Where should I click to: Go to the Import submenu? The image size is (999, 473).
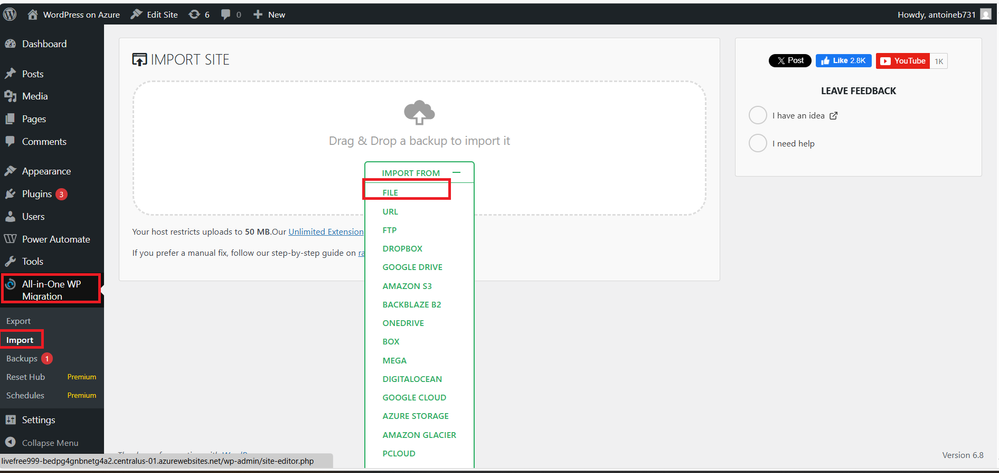tap(20, 340)
